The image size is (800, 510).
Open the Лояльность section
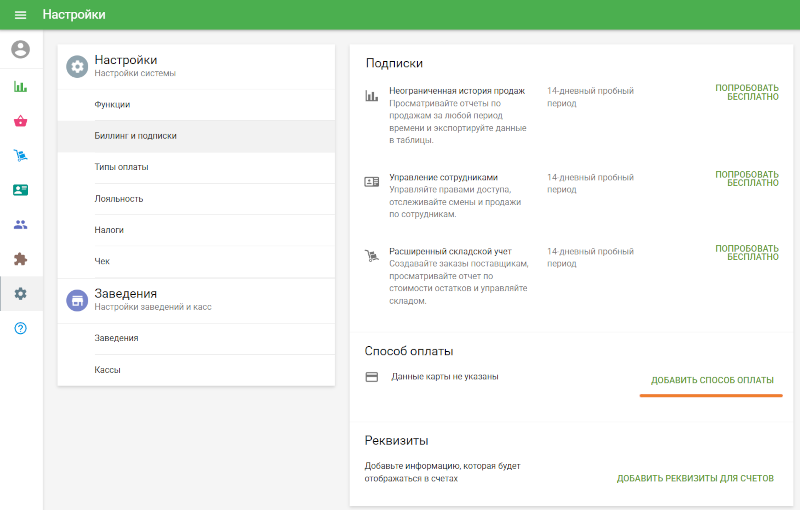[118, 198]
